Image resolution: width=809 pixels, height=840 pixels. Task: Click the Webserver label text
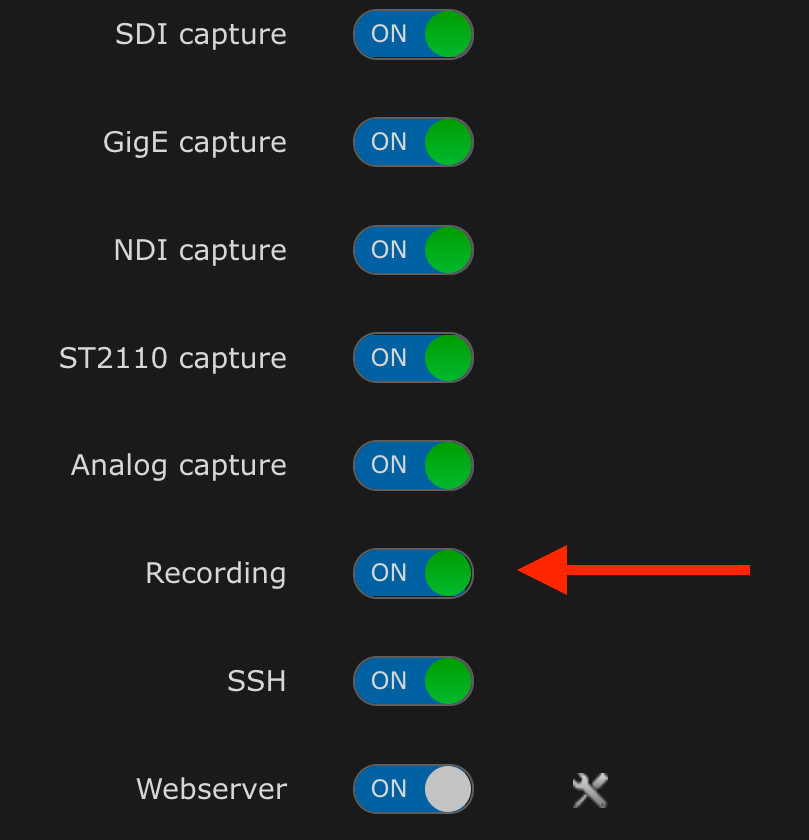pos(211,789)
